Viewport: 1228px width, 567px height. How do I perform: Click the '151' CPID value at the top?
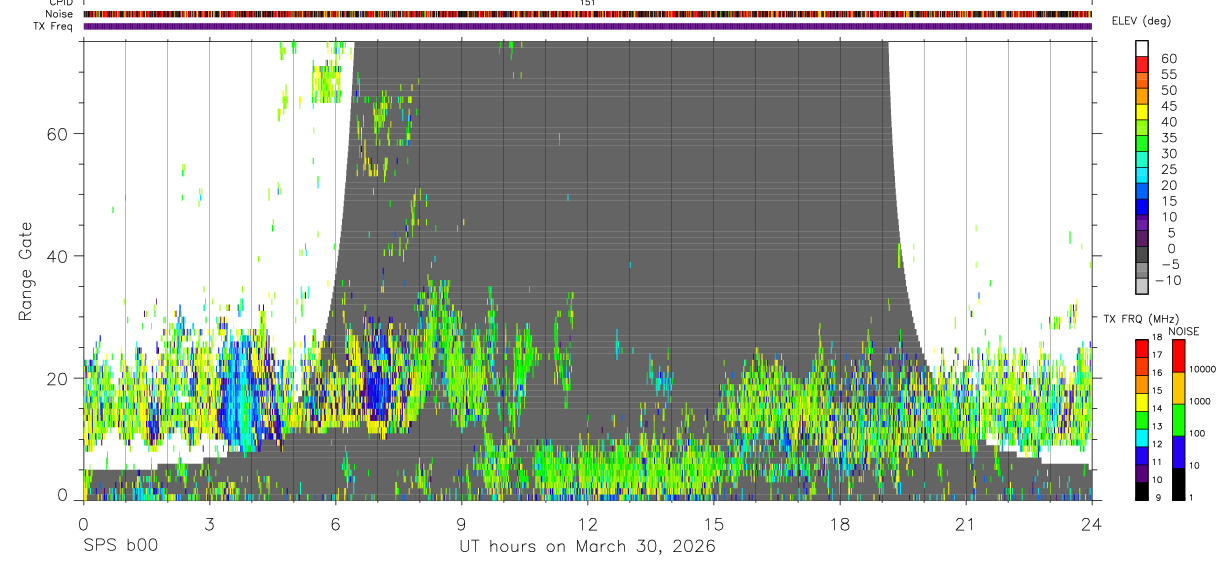coord(588,3)
